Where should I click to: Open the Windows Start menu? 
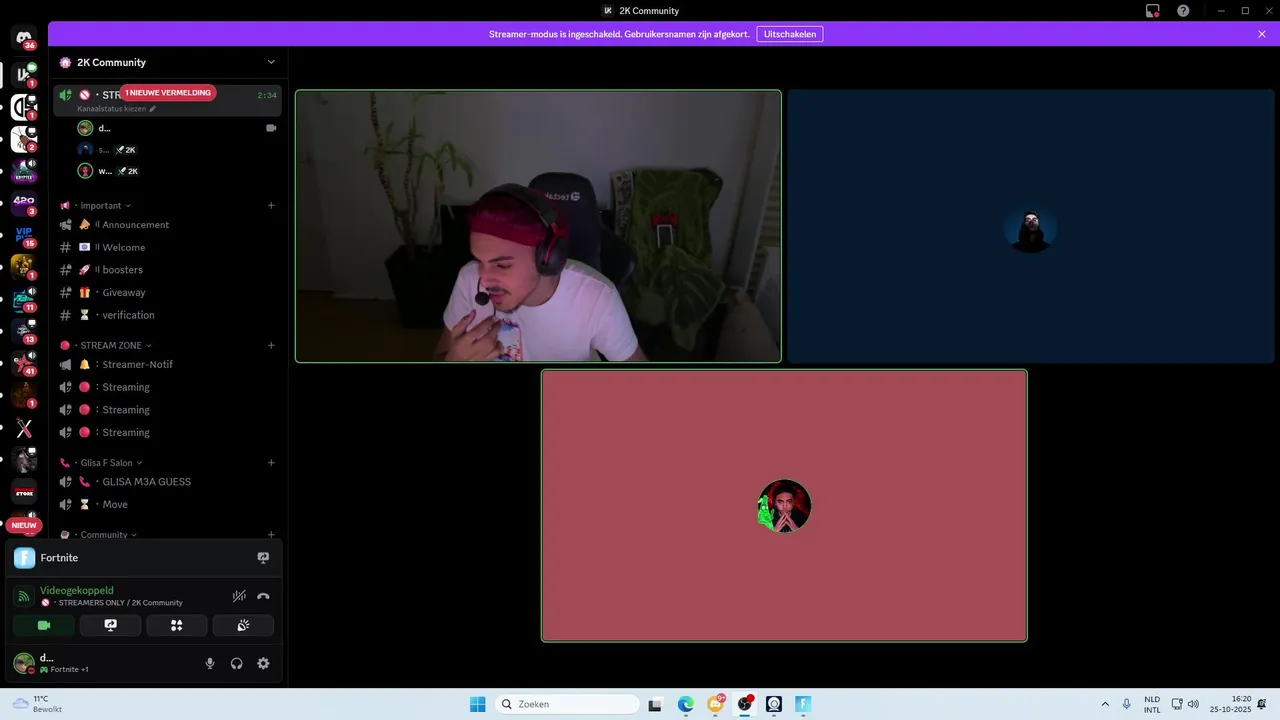478,704
